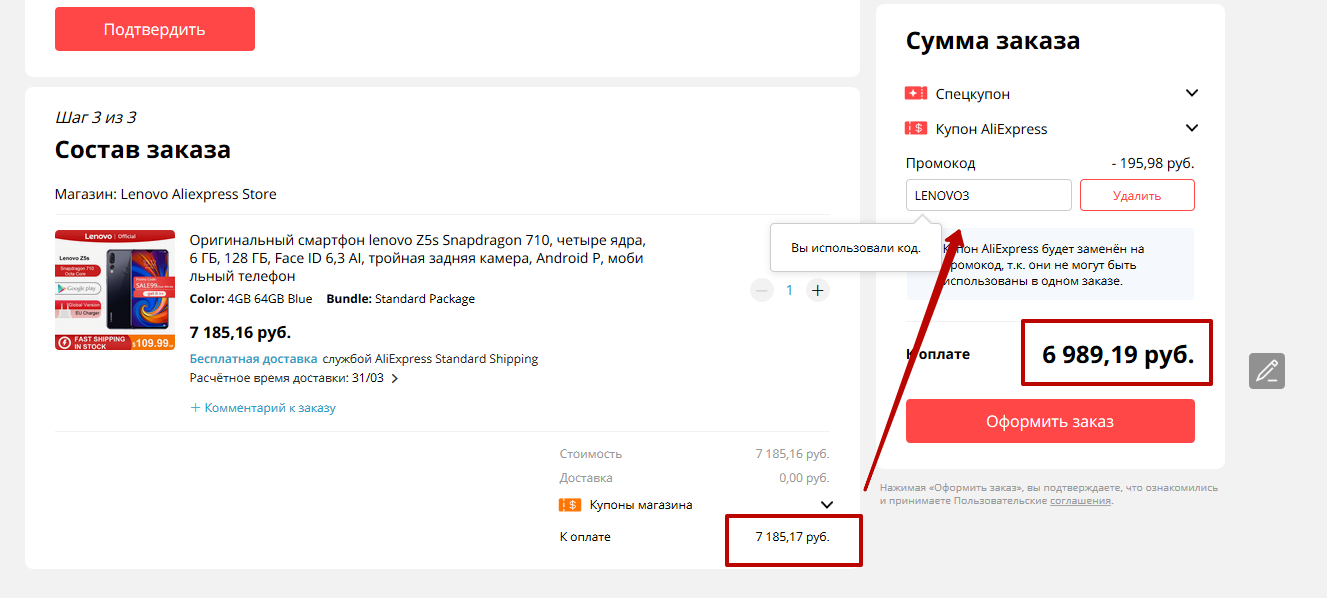The image size is (1327, 598).
Task: Decrease product quantity with minus button
Action: [762, 290]
